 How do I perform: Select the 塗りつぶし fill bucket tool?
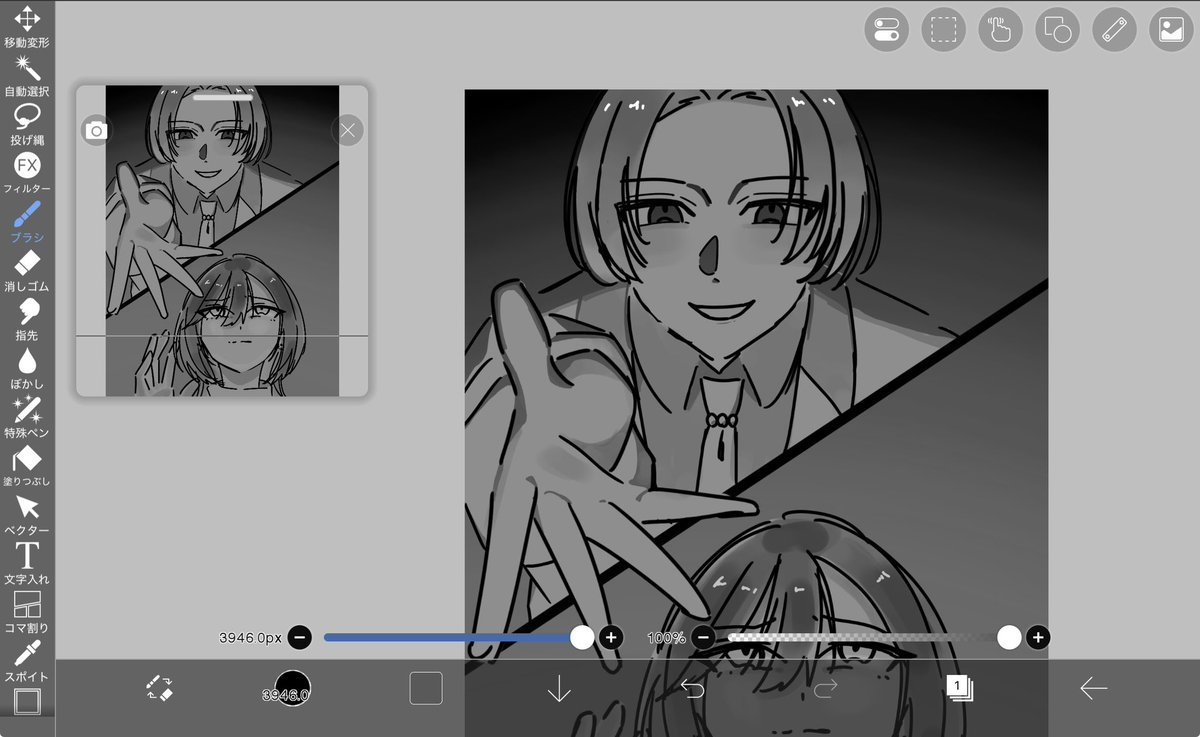click(27, 466)
